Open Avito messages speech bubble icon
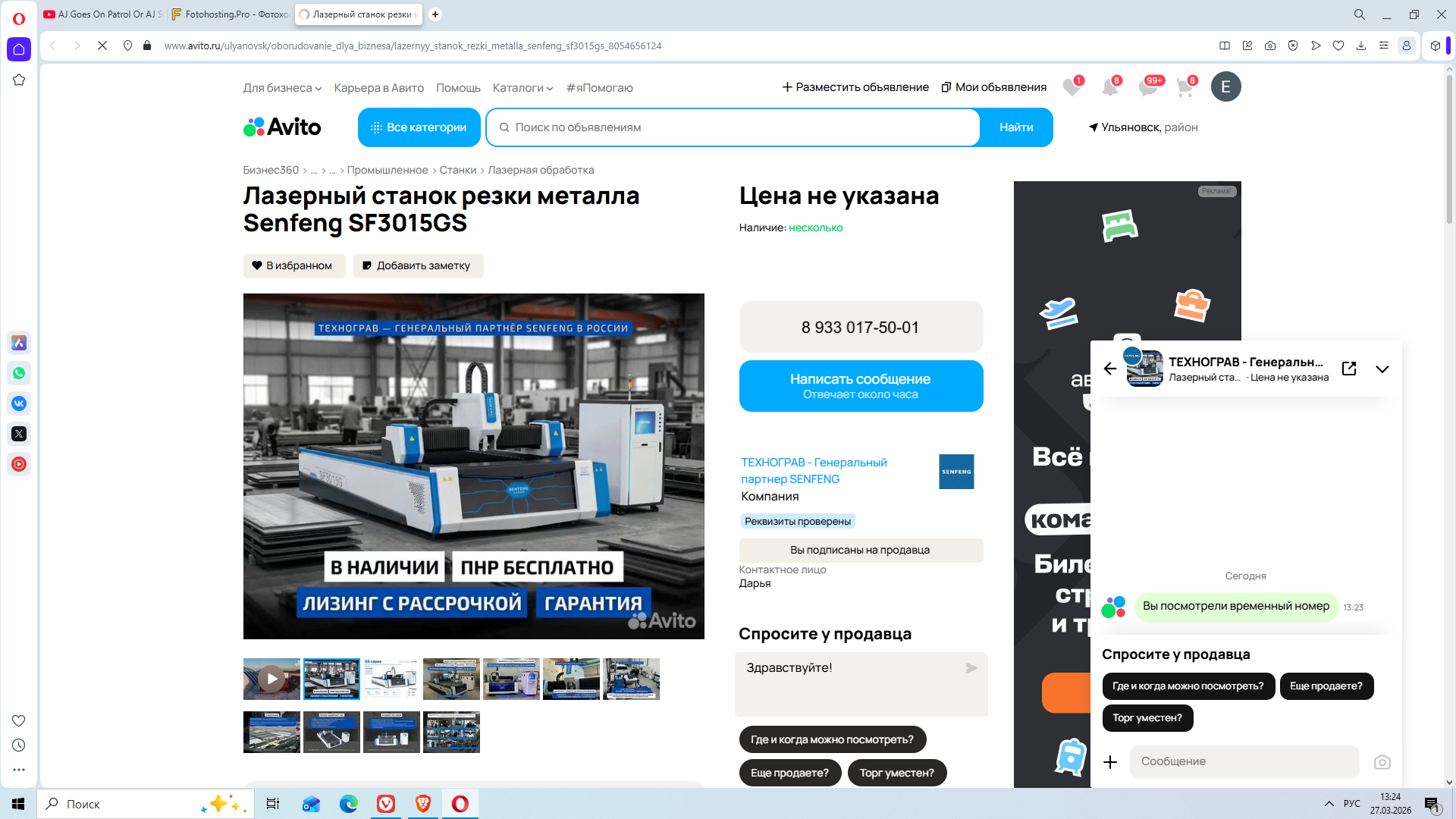The height and width of the screenshot is (819, 1456). 1147,88
